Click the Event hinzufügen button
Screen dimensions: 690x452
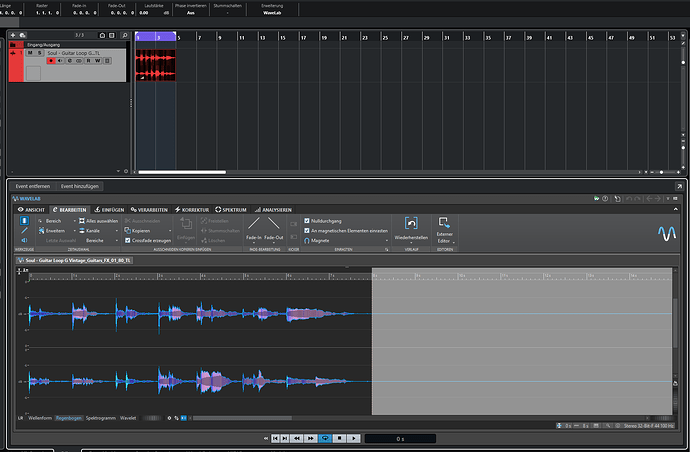[x=80, y=186]
